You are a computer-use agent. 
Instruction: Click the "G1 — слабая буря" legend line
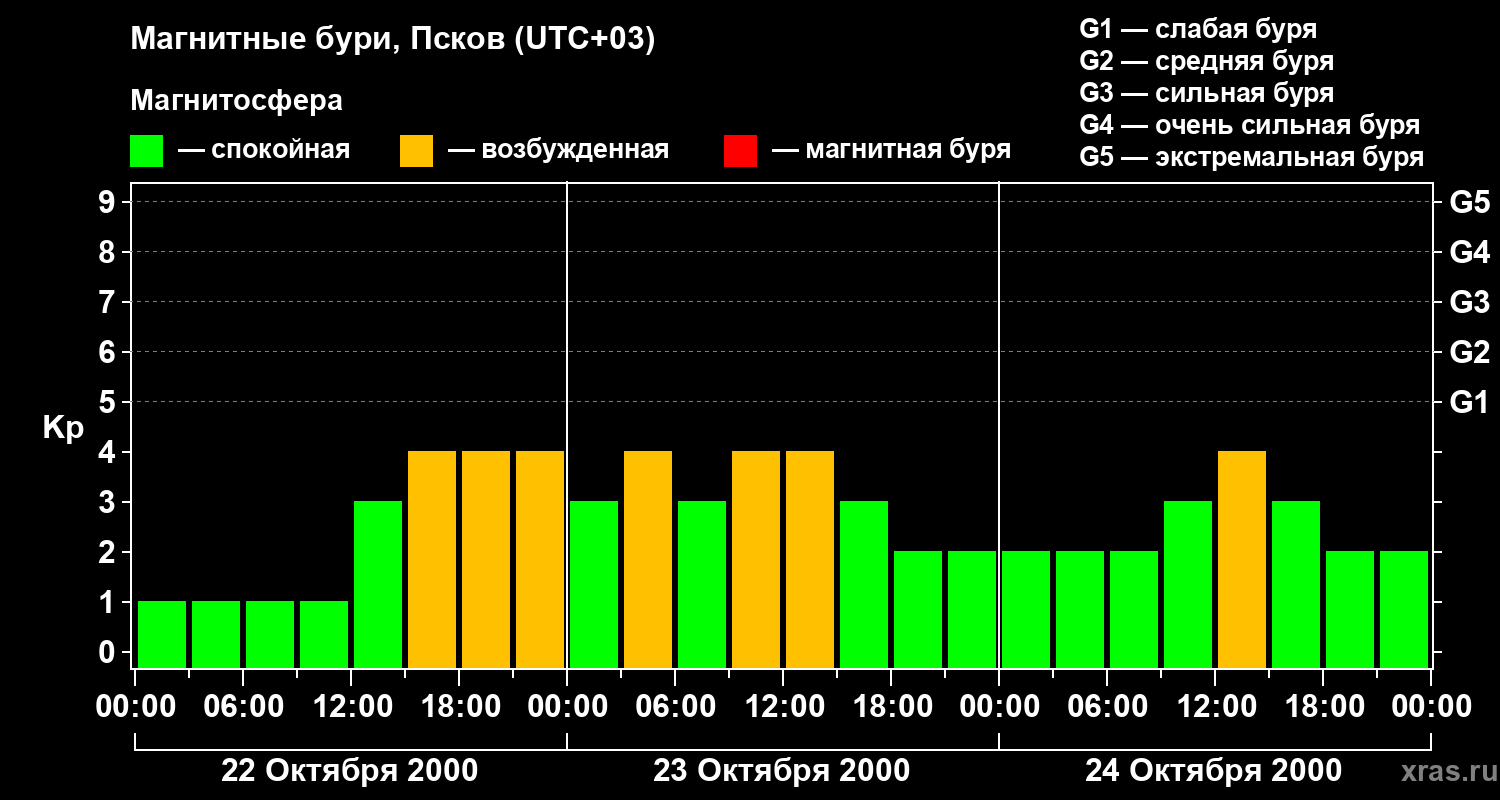pyautogui.click(x=1198, y=29)
